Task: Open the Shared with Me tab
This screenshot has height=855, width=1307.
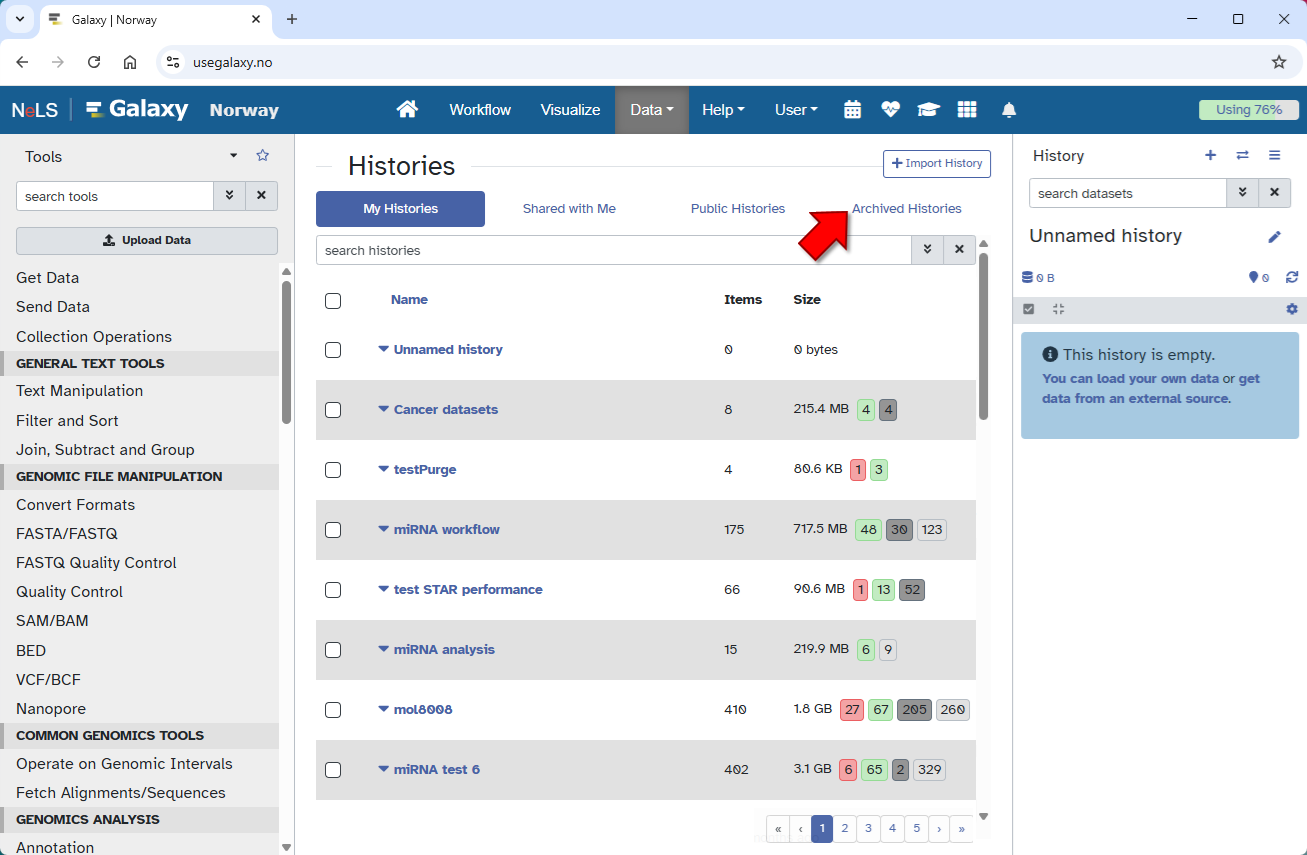Action: tap(569, 209)
